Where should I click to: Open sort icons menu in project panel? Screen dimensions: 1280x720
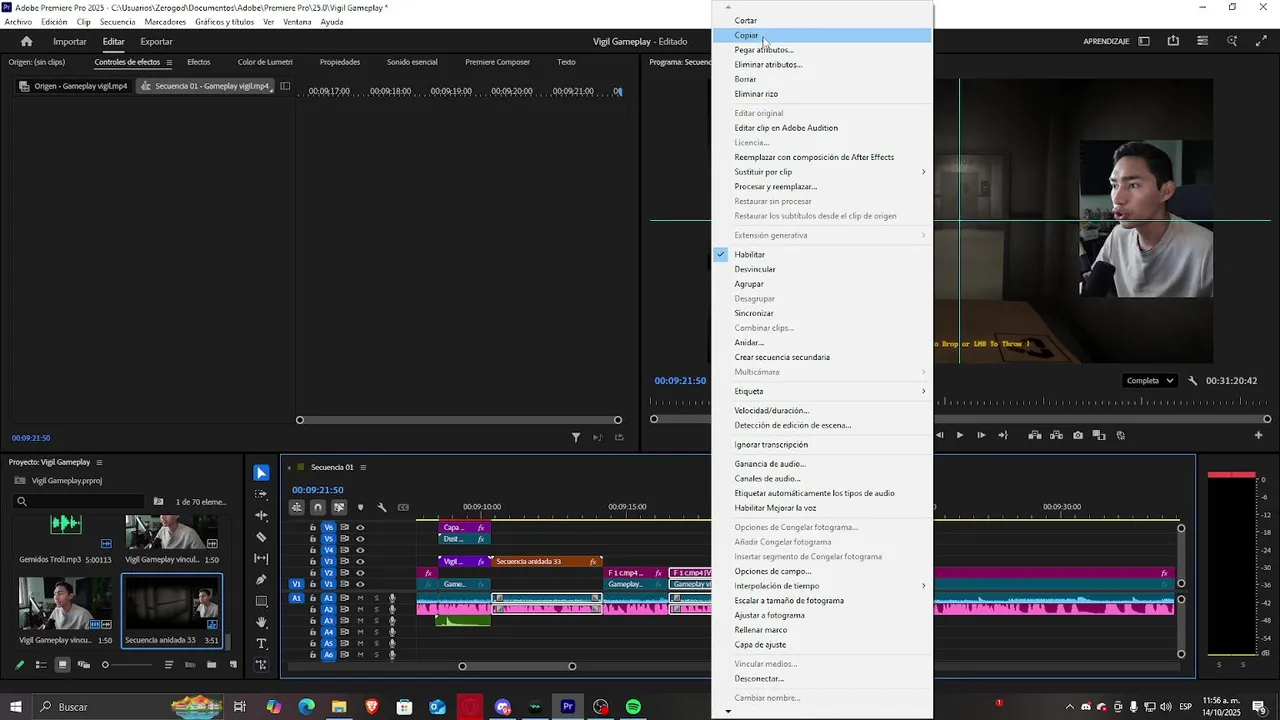(x=168, y=665)
